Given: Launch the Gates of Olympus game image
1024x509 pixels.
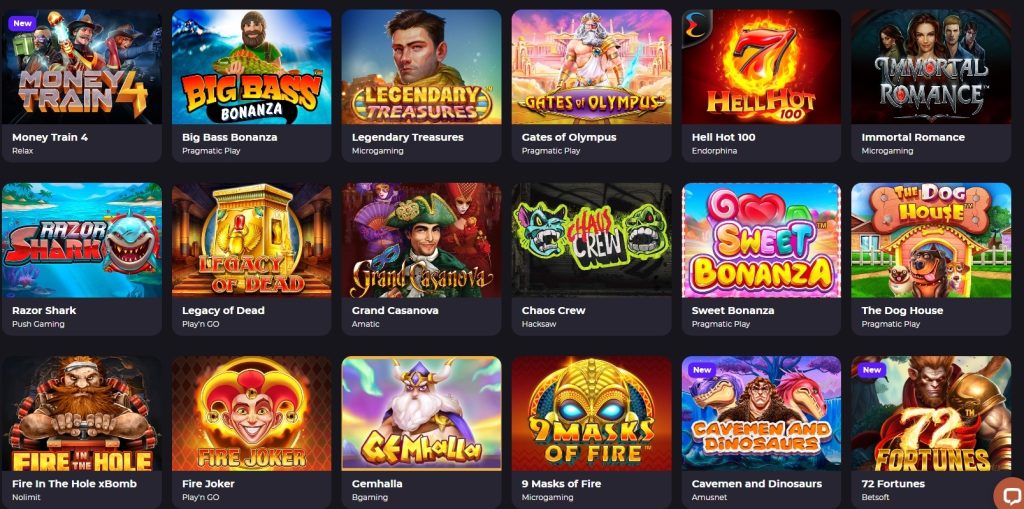Looking at the screenshot, I should tap(591, 67).
